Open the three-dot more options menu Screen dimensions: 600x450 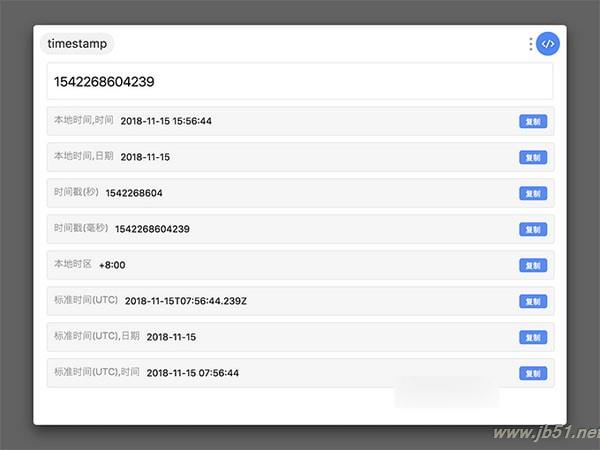pos(530,44)
